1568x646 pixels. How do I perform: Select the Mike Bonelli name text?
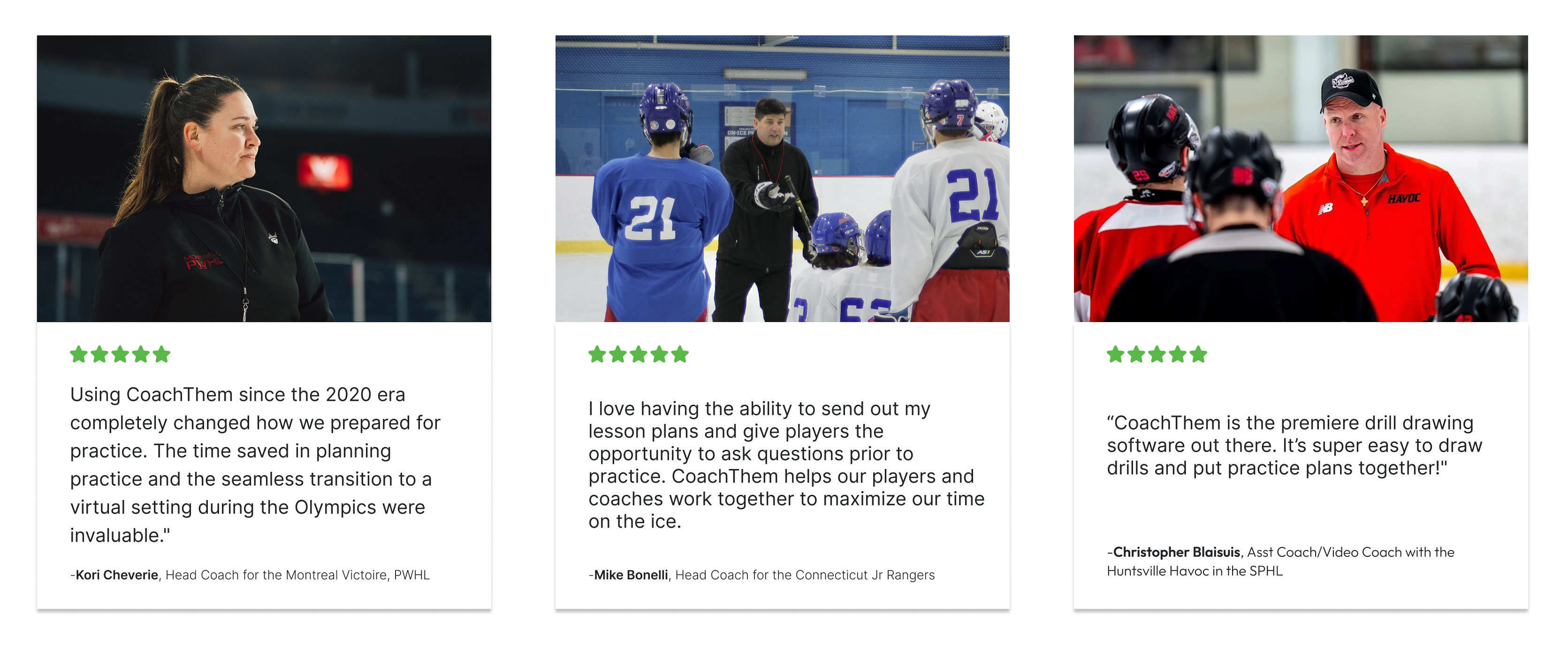[x=631, y=575]
